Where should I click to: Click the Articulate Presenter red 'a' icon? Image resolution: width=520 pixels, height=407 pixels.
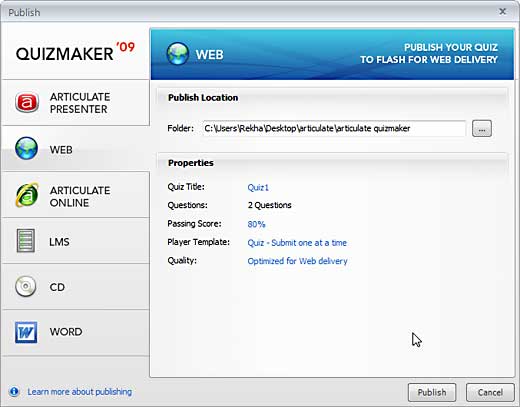click(x=27, y=102)
